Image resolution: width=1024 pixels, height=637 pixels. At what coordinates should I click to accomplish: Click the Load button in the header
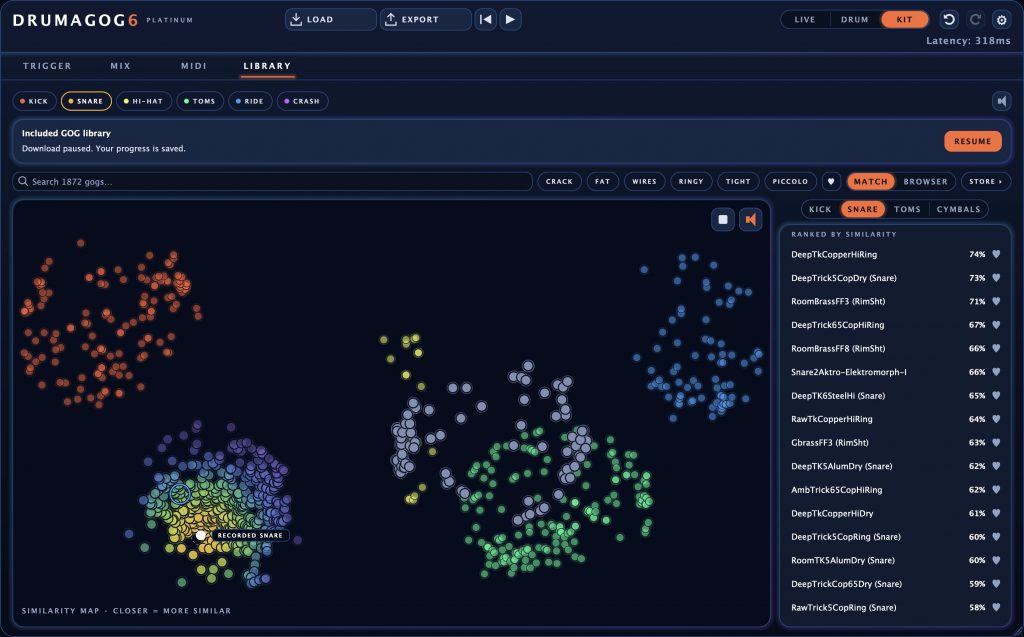330,20
